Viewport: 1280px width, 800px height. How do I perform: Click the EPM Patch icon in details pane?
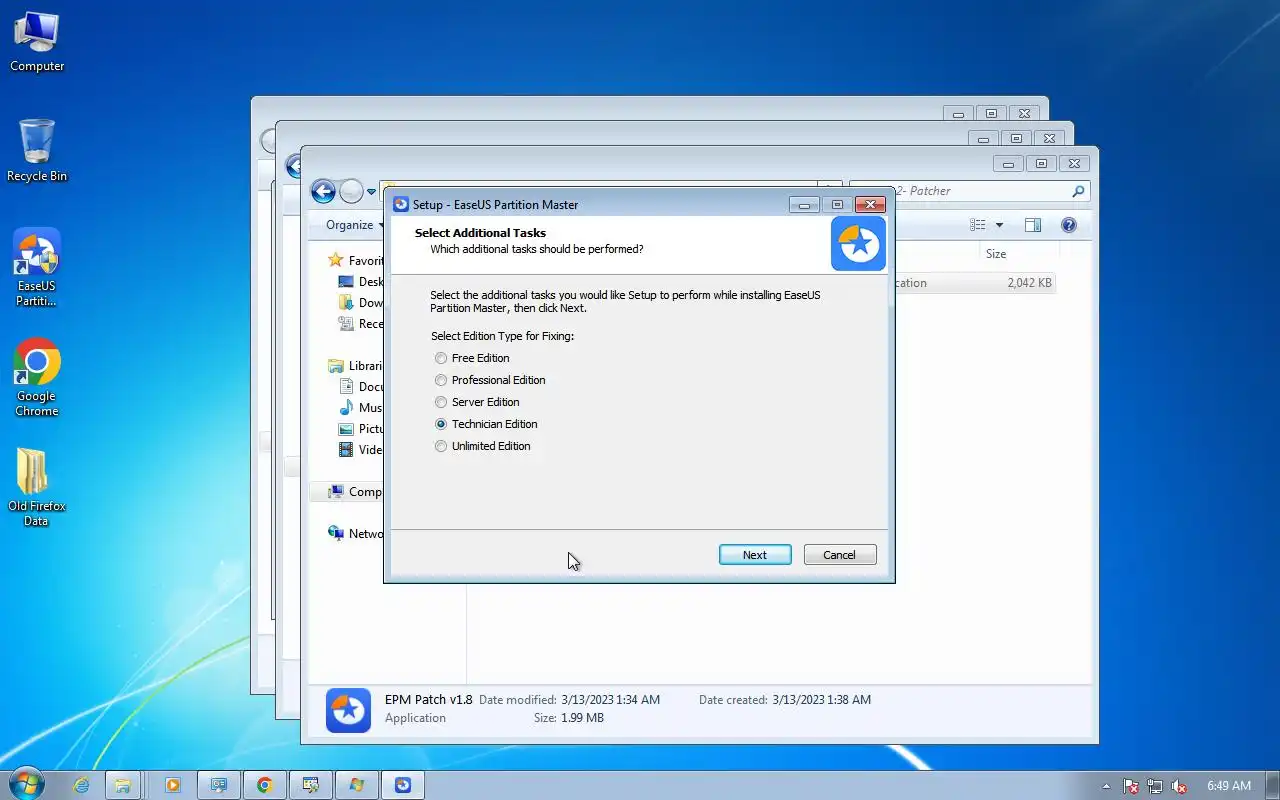pyautogui.click(x=348, y=710)
